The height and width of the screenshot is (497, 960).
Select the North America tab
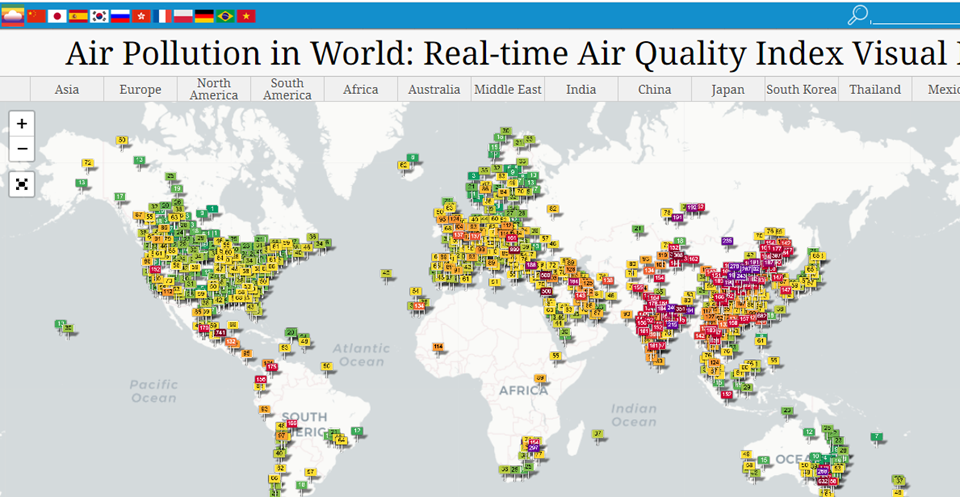pyautogui.click(x=214, y=89)
